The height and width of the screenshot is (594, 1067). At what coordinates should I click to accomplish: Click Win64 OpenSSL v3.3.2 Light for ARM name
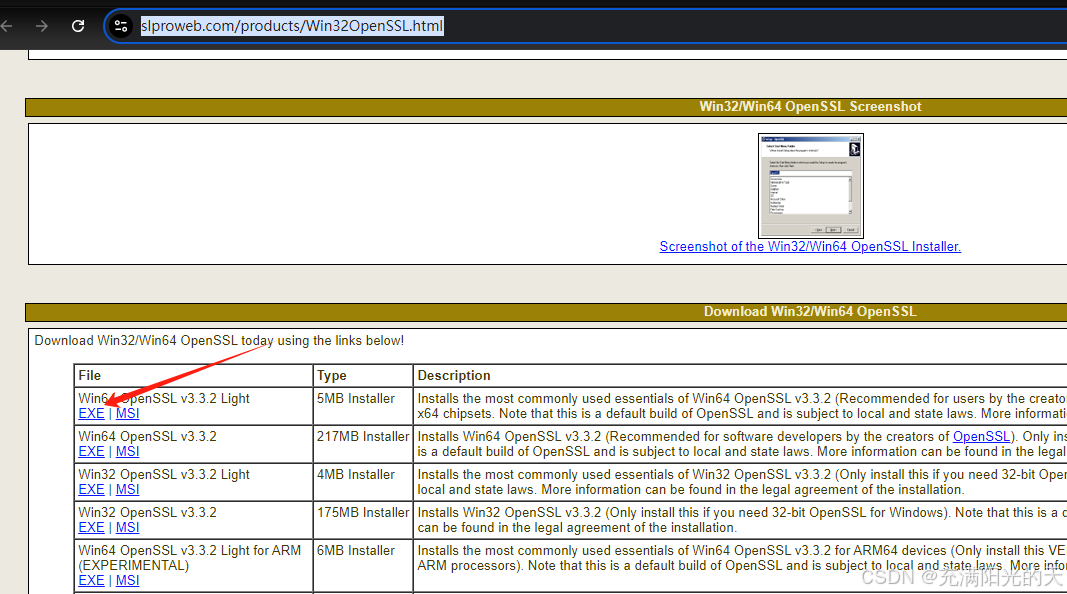(189, 558)
